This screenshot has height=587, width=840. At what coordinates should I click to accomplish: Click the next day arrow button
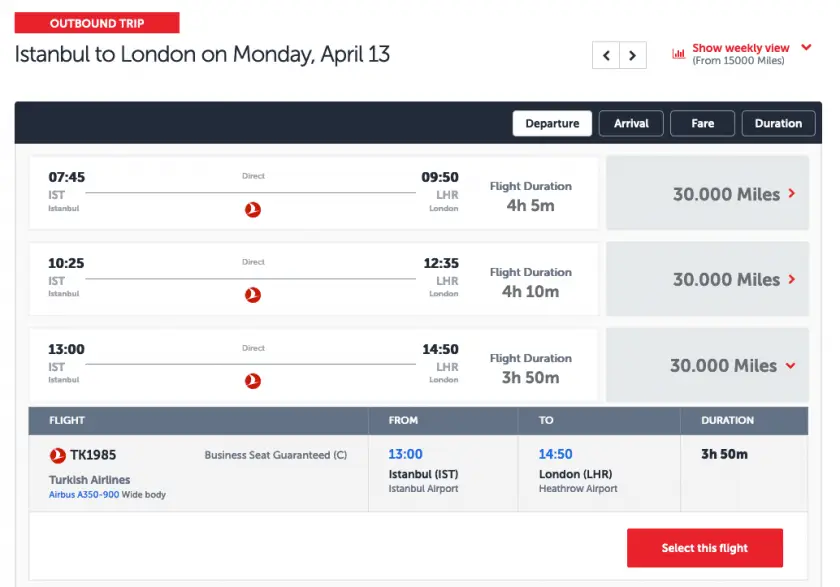tap(632, 56)
